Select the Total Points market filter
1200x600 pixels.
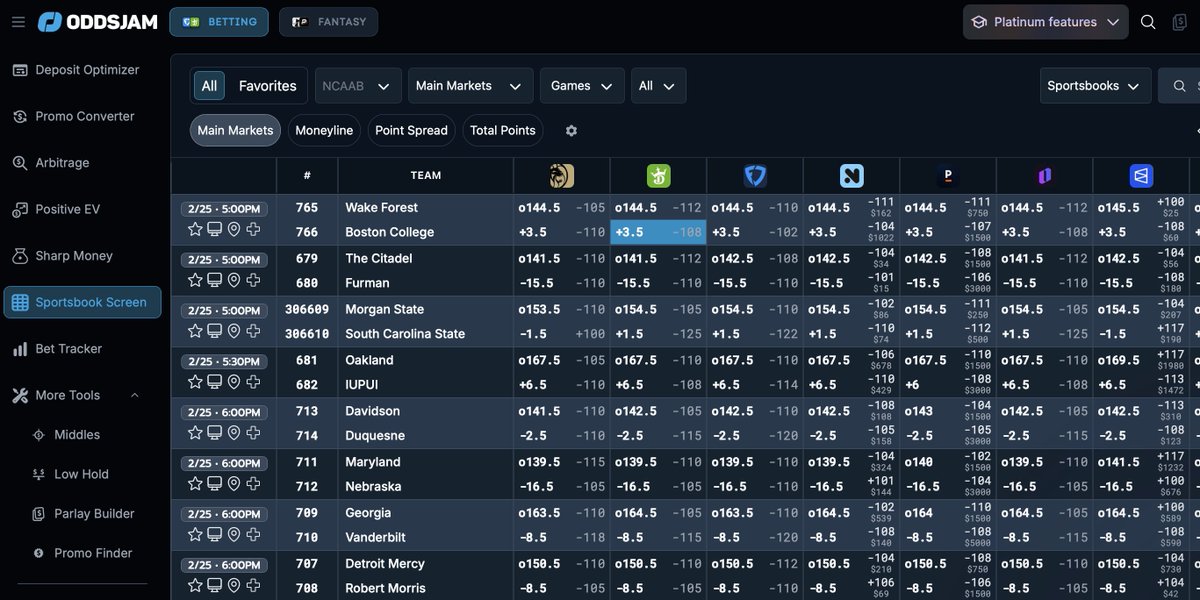tap(502, 130)
